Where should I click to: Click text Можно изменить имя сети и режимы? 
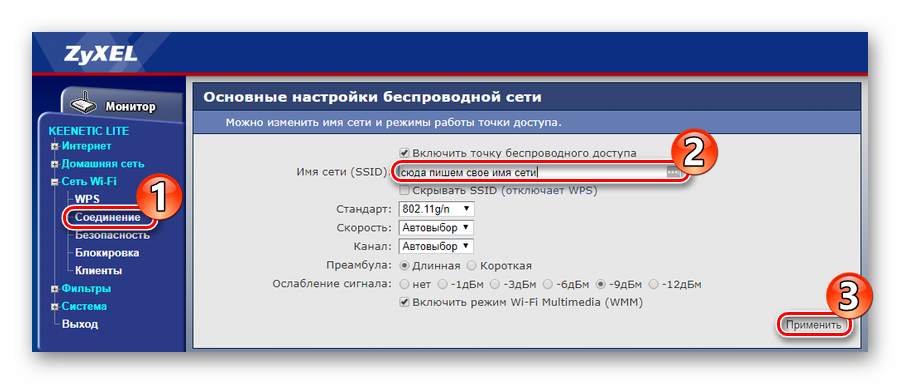[393, 123]
